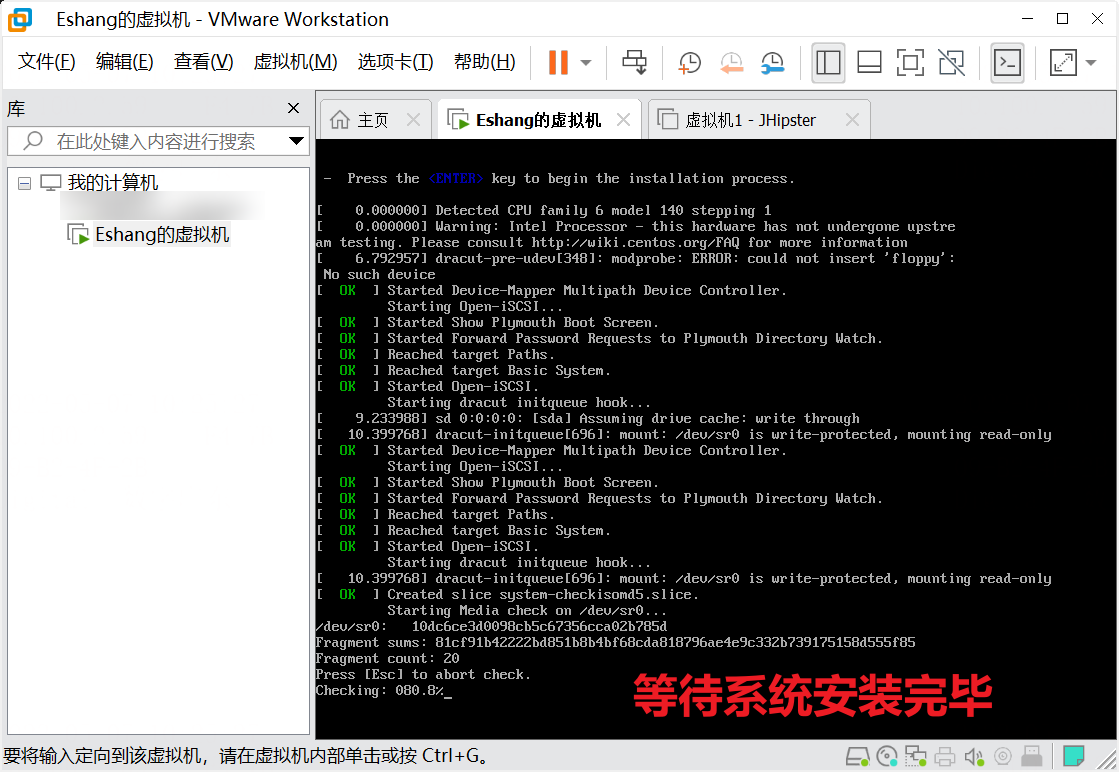This screenshot has width=1119, height=772.
Task: Click the CD/DVD drive status icon
Action: [x=887, y=756]
